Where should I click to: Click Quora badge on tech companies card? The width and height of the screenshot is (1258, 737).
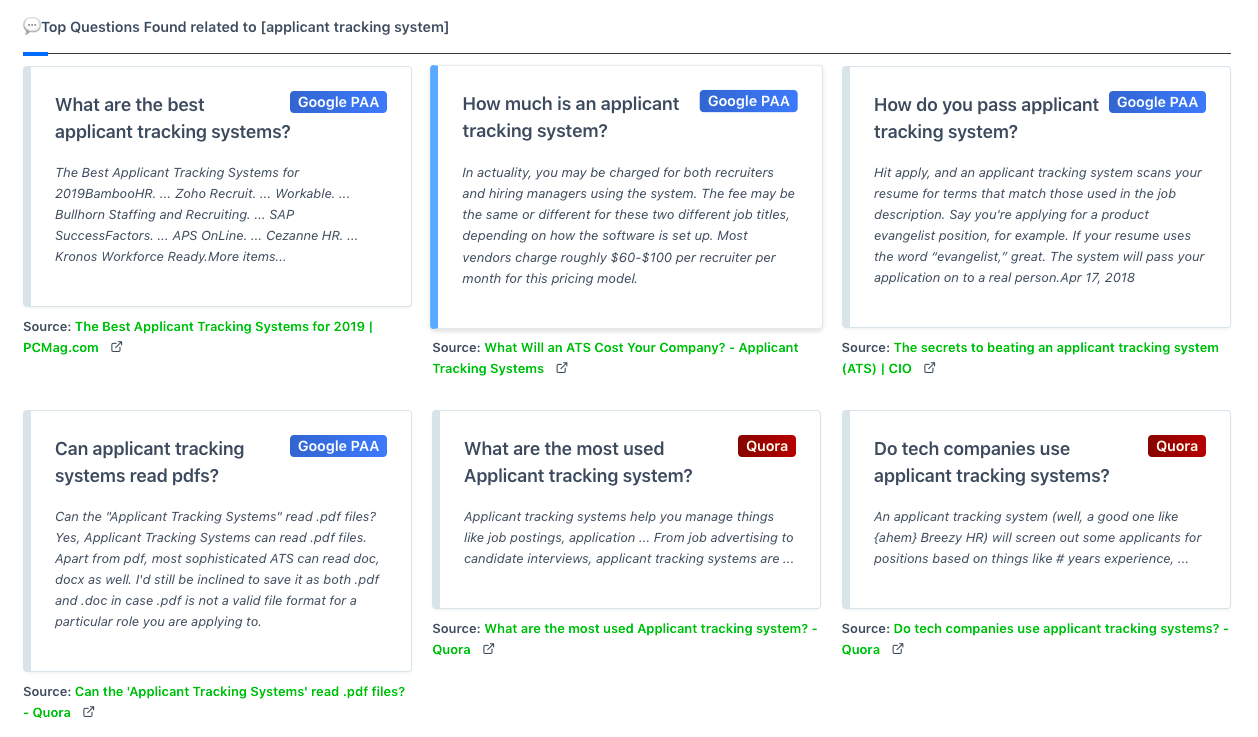tap(1177, 446)
